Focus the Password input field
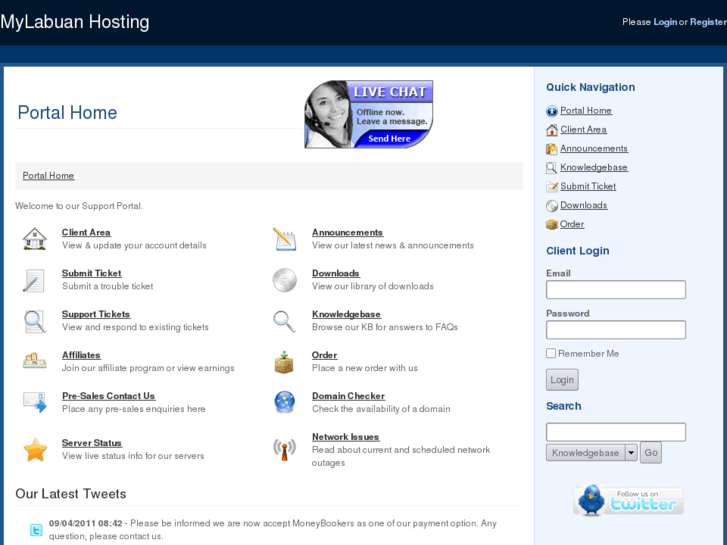 click(616, 330)
